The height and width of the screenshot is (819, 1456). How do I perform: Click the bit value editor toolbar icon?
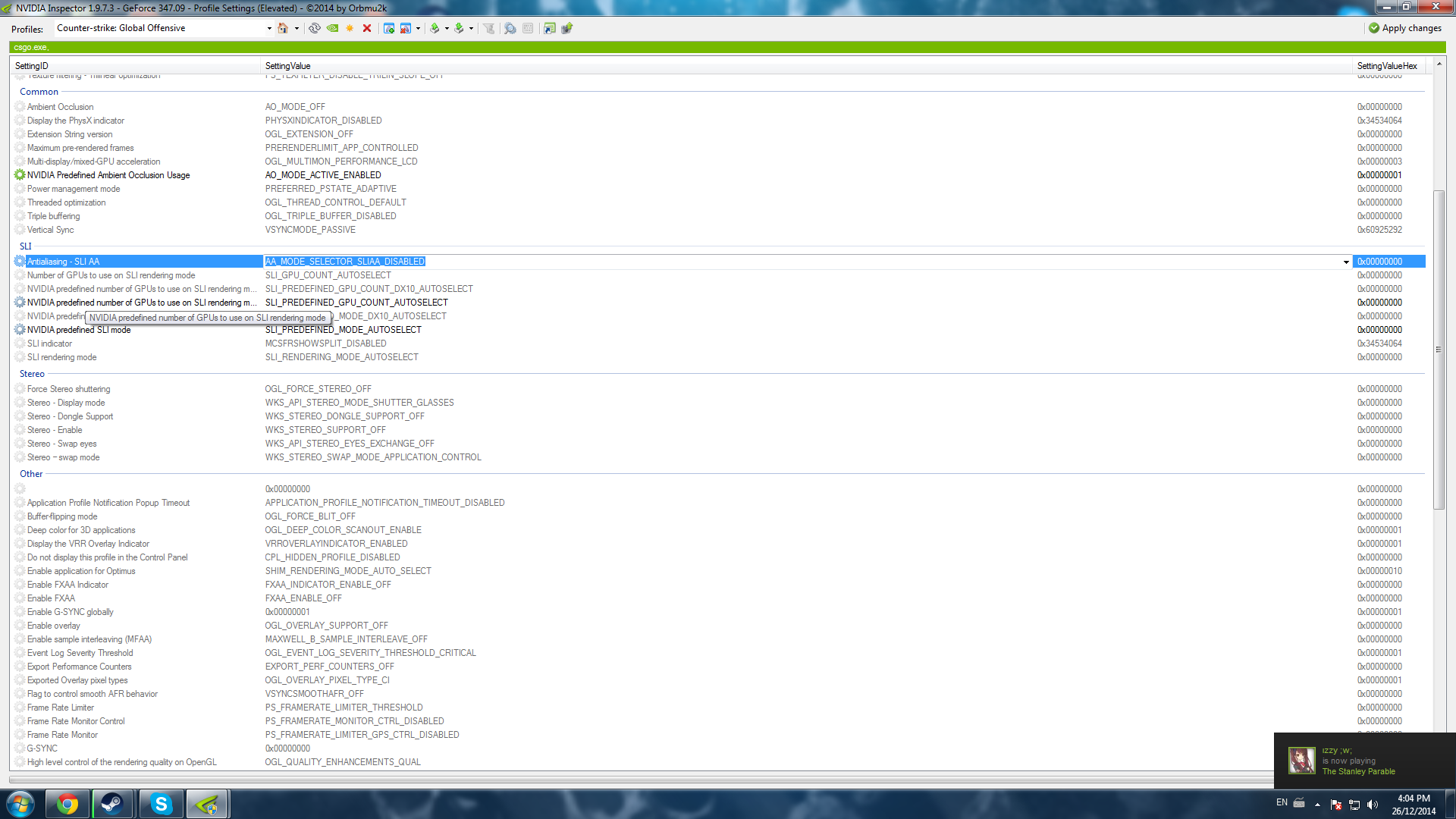[528, 28]
